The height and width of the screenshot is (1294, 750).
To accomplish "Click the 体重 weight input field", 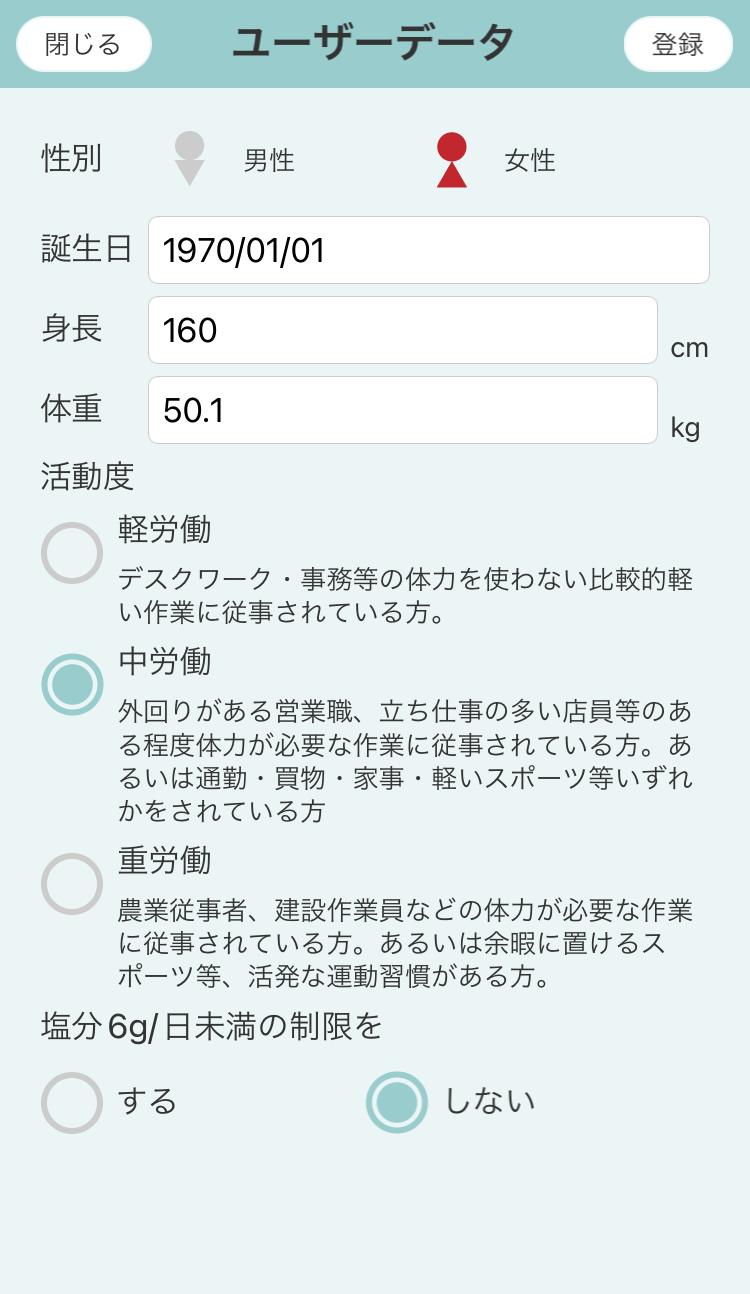I will (x=403, y=410).
